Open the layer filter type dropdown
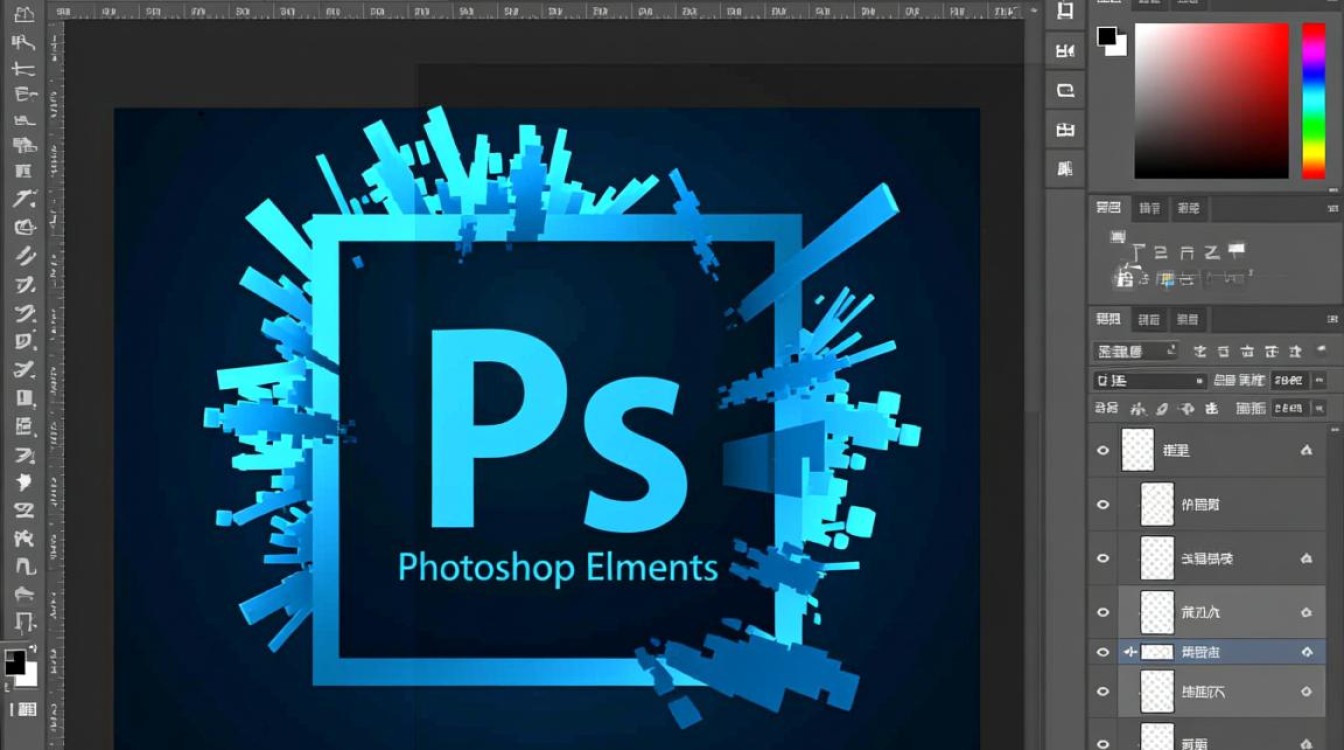 coord(1134,351)
